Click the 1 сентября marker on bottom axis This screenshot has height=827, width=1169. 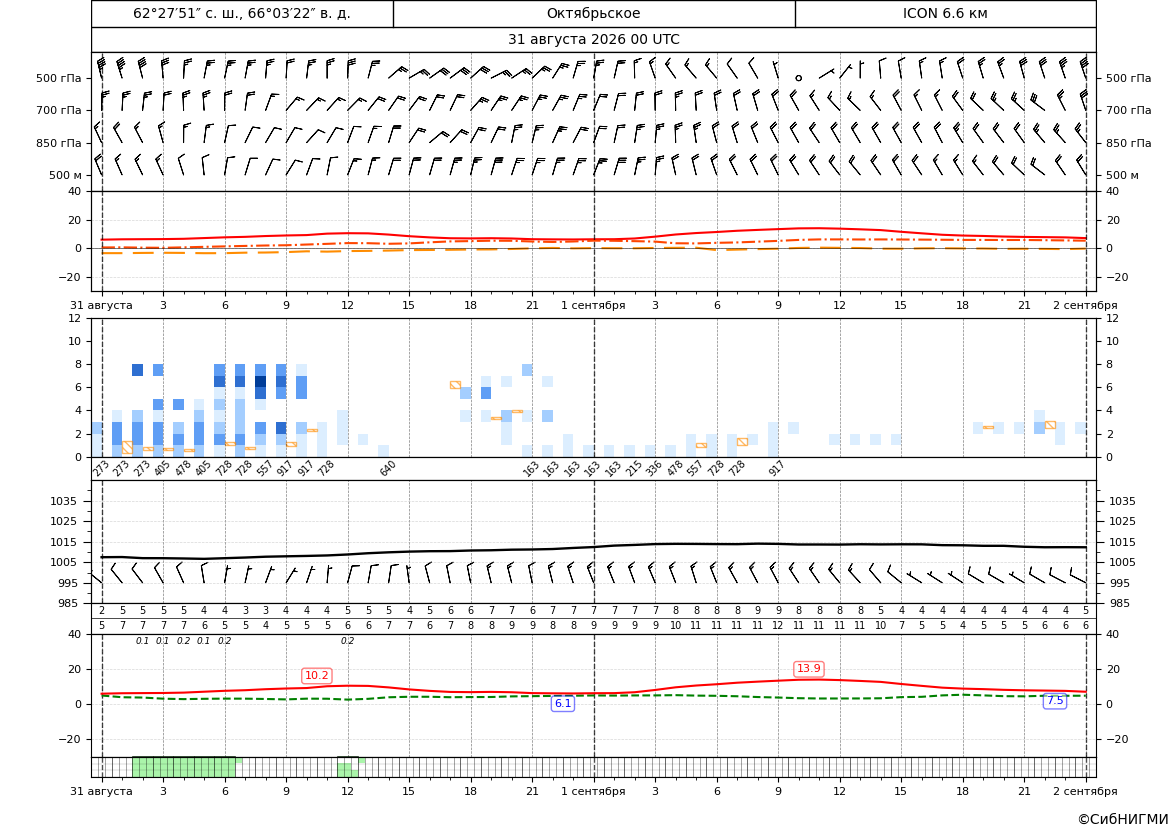[x=593, y=791]
